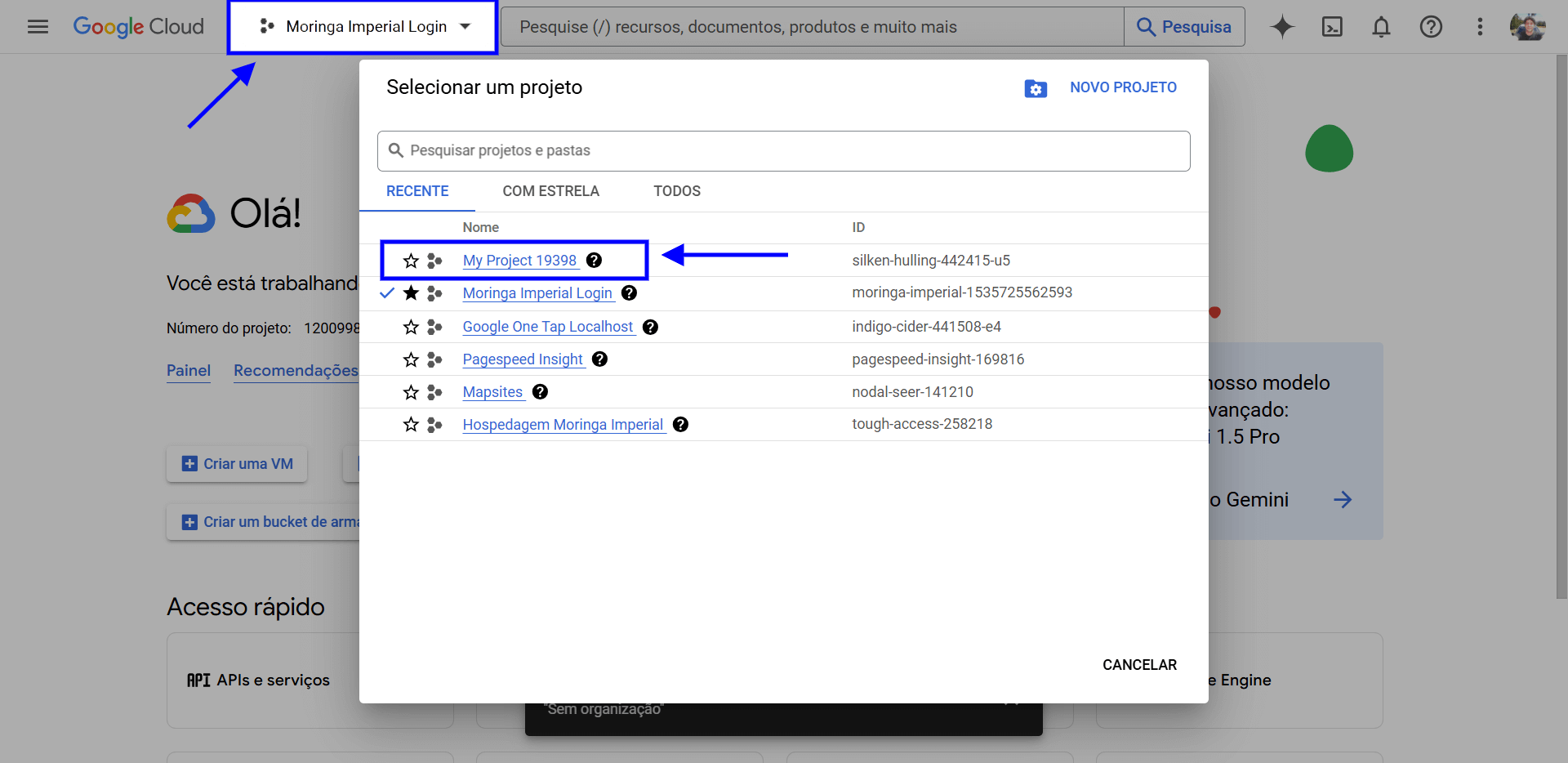Click project ID pagespeed-insight-169816
The width and height of the screenshot is (1568, 763).
click(x=938, y=359)
